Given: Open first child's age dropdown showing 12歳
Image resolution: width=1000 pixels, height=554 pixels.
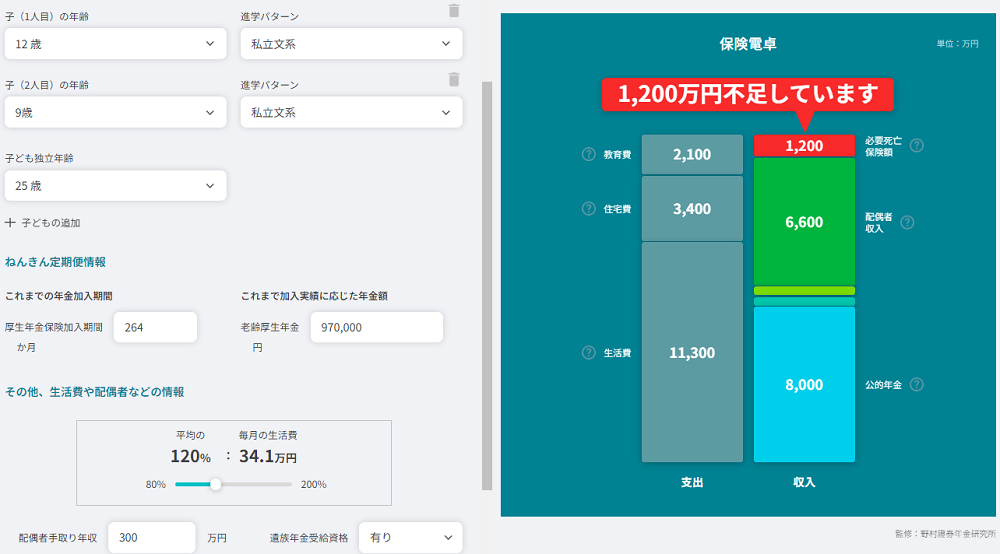Looking at the screenshot, I should click(x=115, y=44).
